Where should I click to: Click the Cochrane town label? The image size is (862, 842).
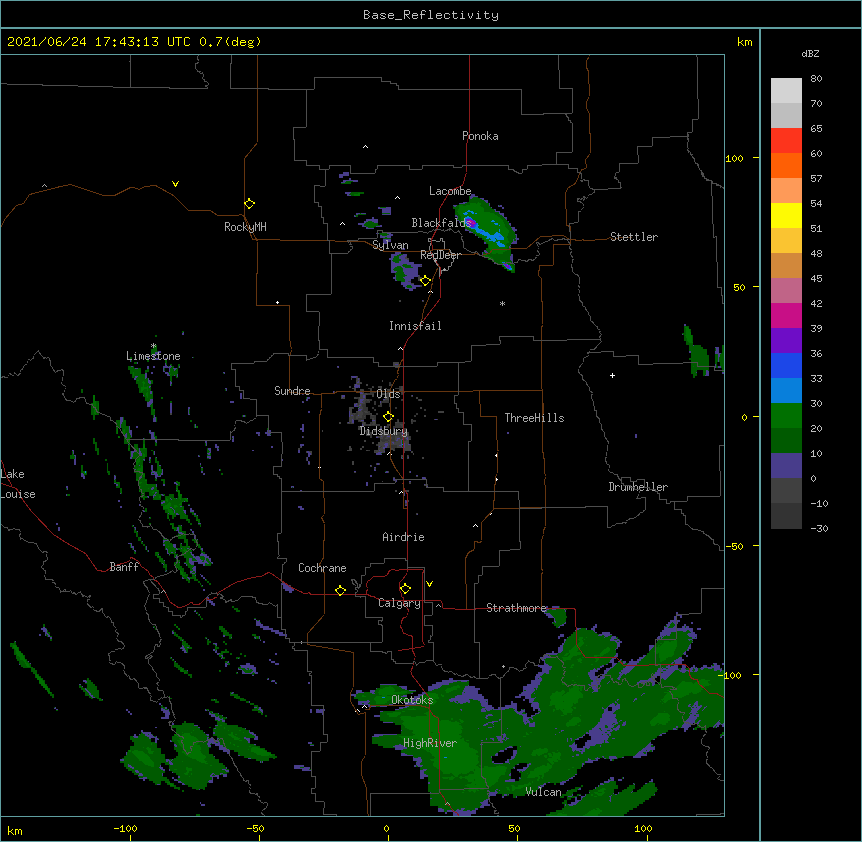click(322, 568)
